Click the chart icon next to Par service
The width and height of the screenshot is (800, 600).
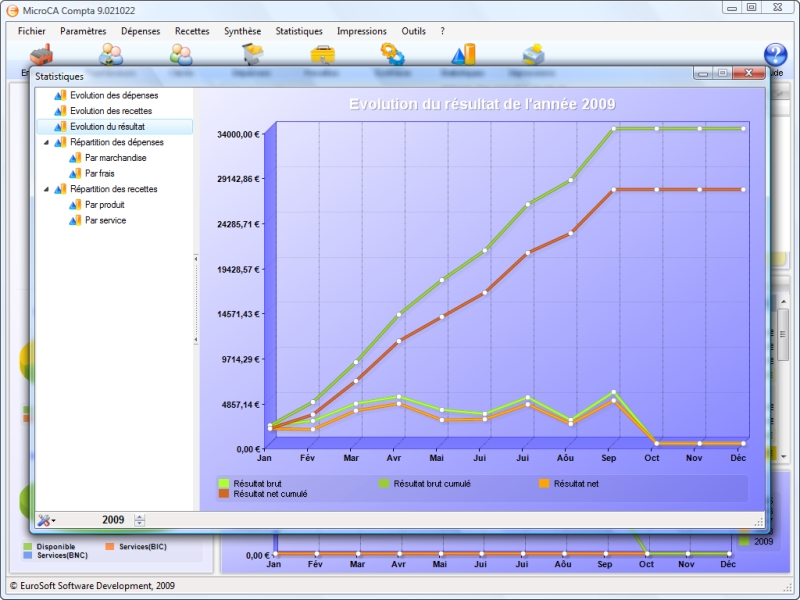pyautogui.click(x=75, y=220)
